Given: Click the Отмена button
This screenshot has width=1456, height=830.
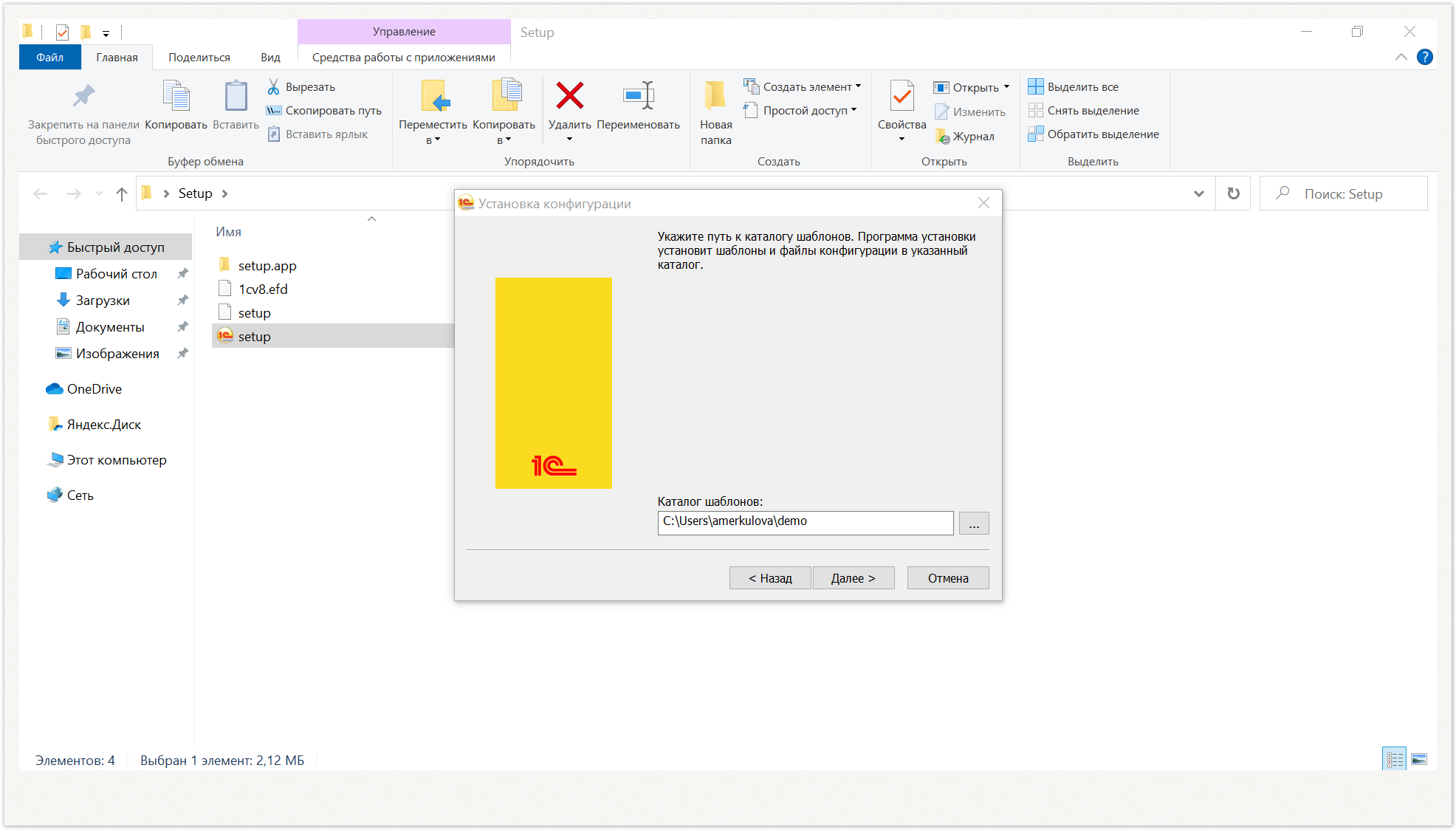Looking at the screenshot, I should click(948, 578).
